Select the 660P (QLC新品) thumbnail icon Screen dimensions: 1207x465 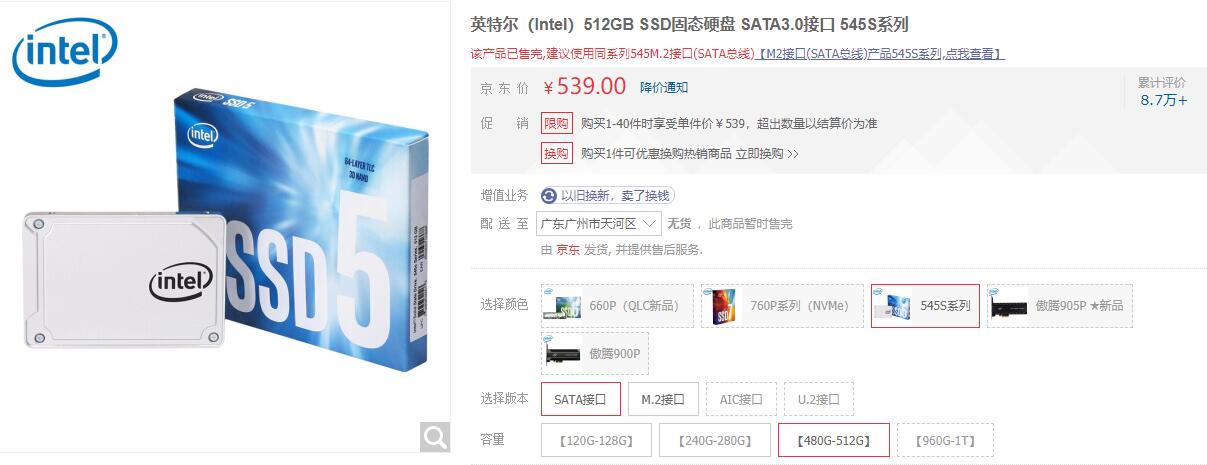point(563,306)
